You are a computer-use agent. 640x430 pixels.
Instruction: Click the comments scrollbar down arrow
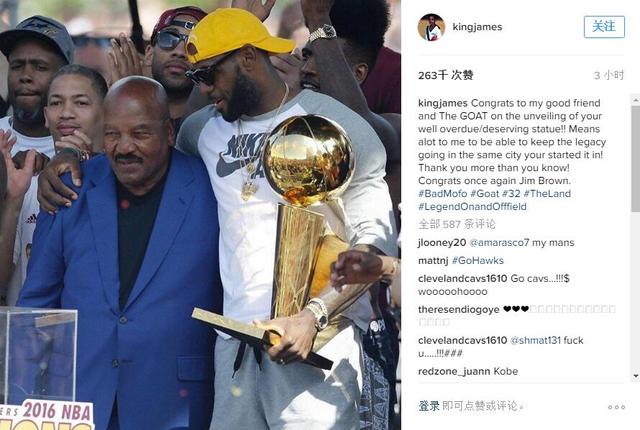(636, 376)
